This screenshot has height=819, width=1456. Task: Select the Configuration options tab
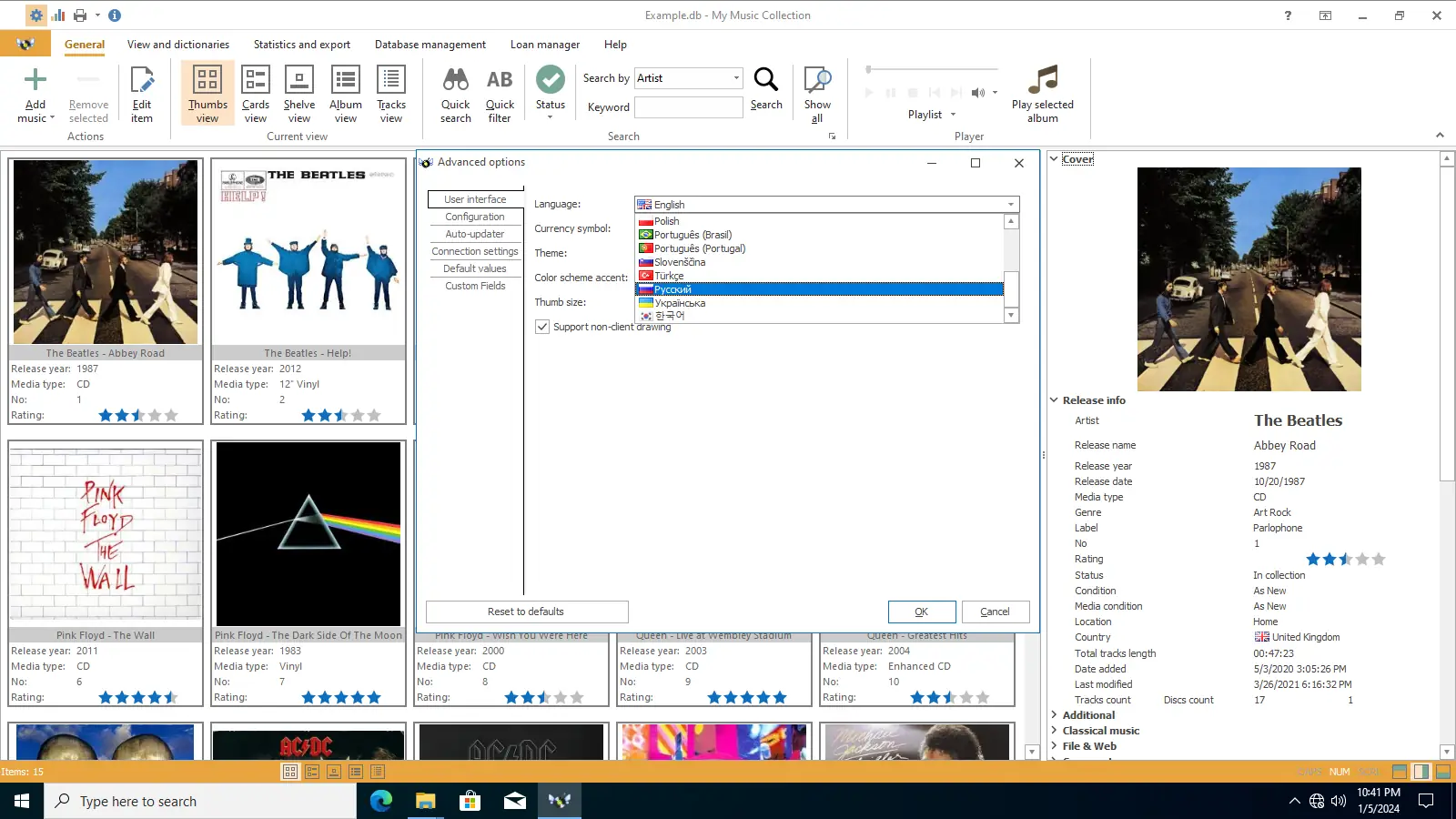click(x=475, y=217)
